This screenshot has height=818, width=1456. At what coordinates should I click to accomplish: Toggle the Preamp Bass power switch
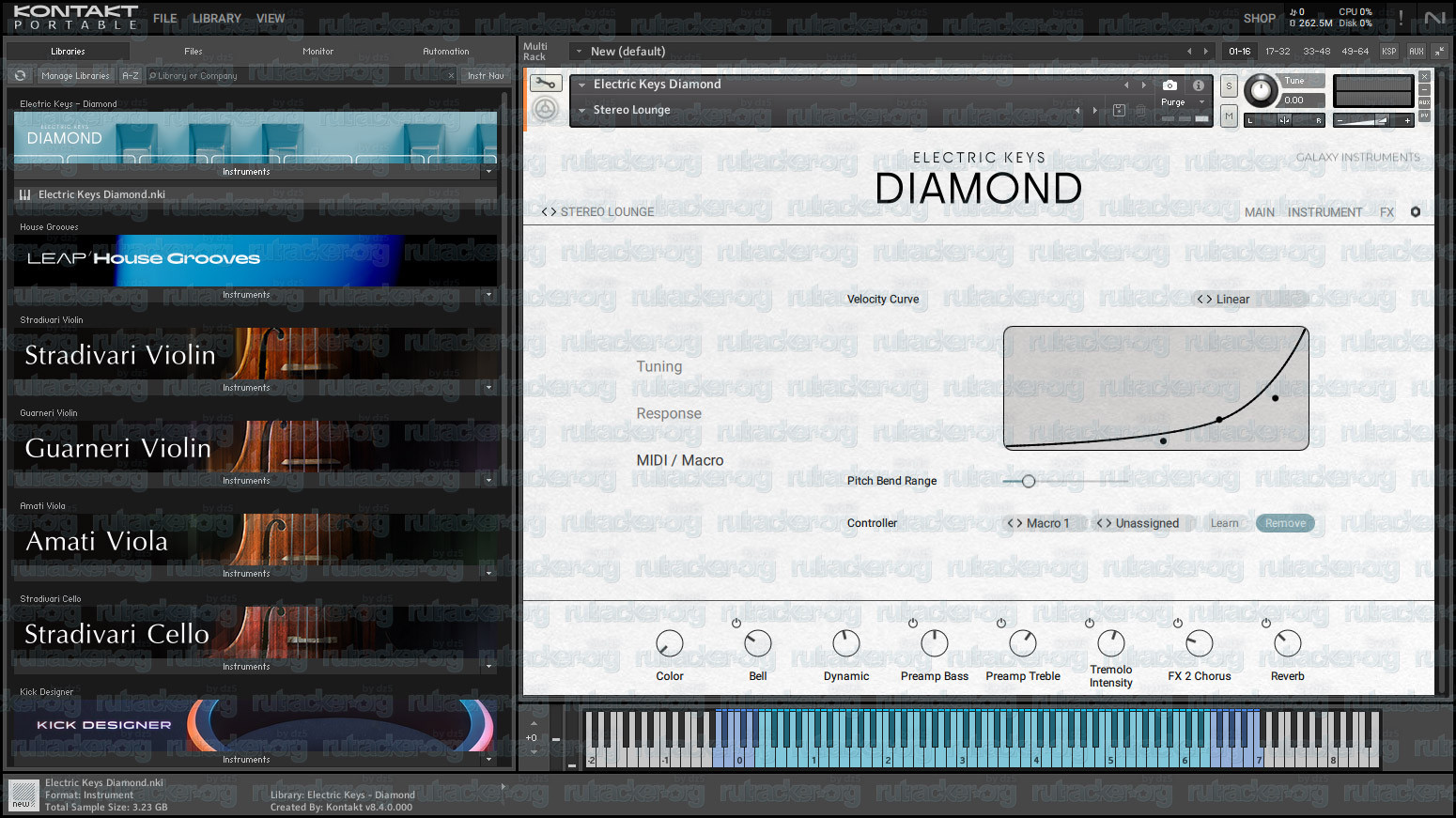point(913,623)
